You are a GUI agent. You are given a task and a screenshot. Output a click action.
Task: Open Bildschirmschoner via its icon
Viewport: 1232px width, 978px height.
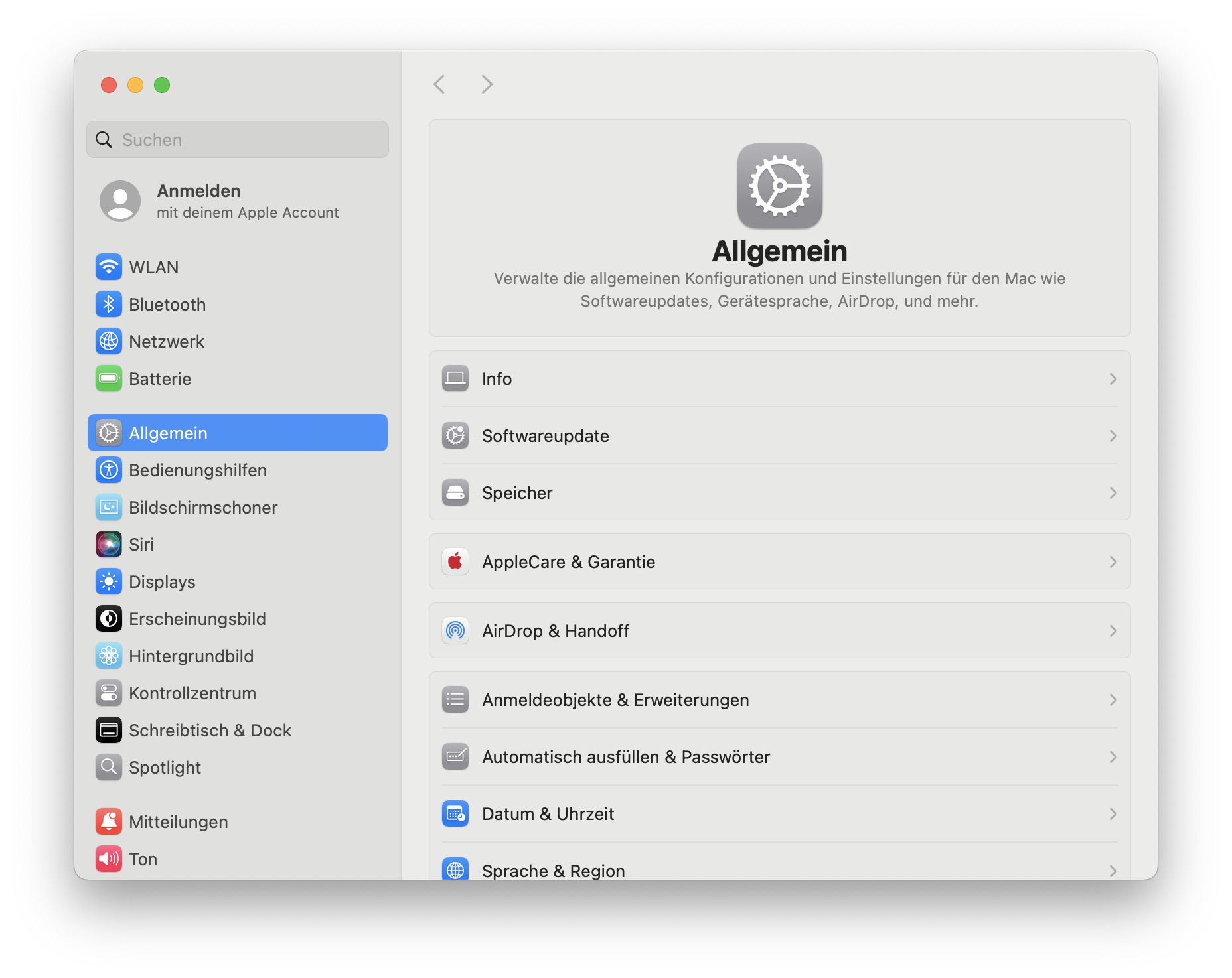pyautogui.click(x=109, y=508)
